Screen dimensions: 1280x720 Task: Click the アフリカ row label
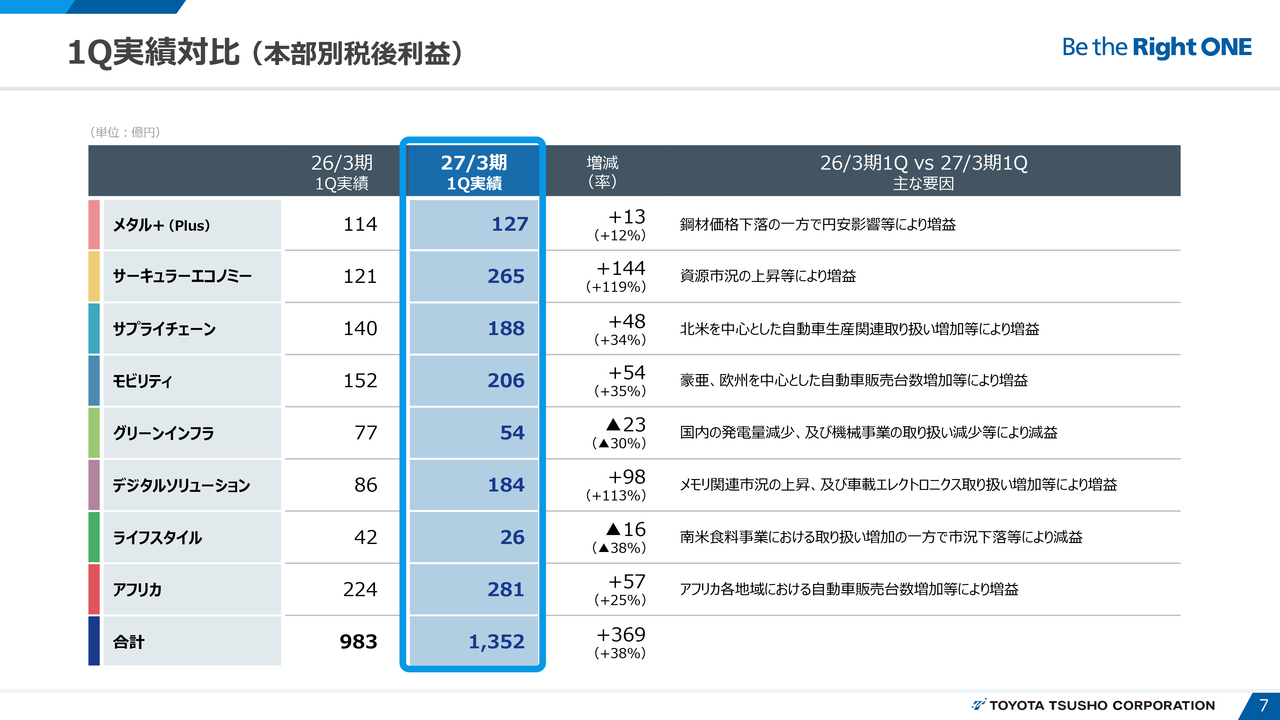[138, 590]
